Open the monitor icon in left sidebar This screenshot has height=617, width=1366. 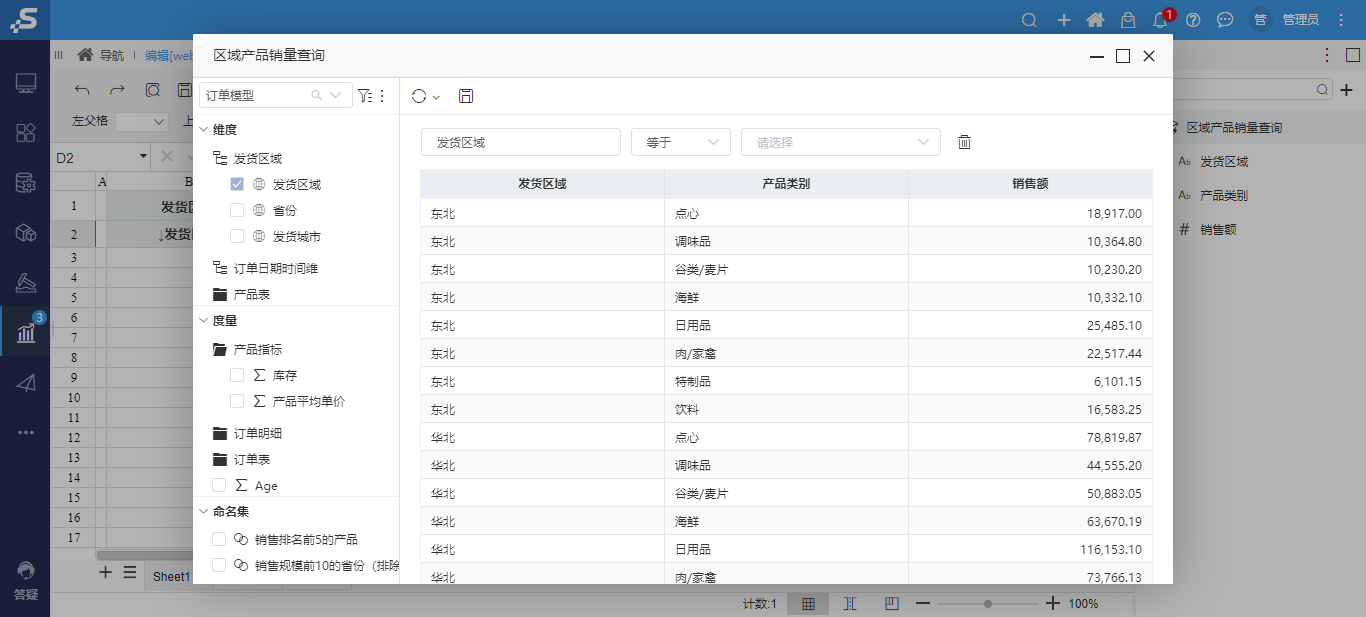coord(26,84)
